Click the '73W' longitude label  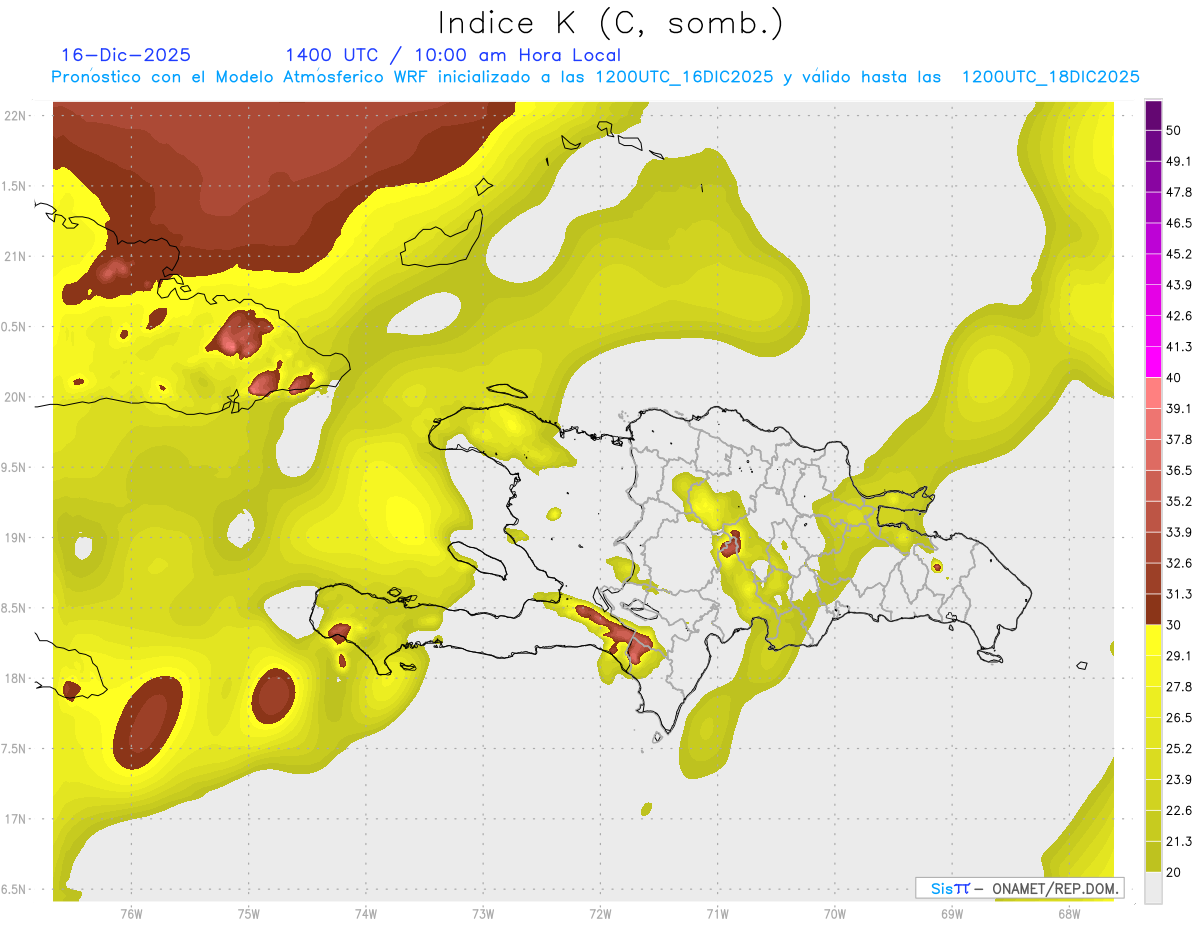tap(483, 914)
